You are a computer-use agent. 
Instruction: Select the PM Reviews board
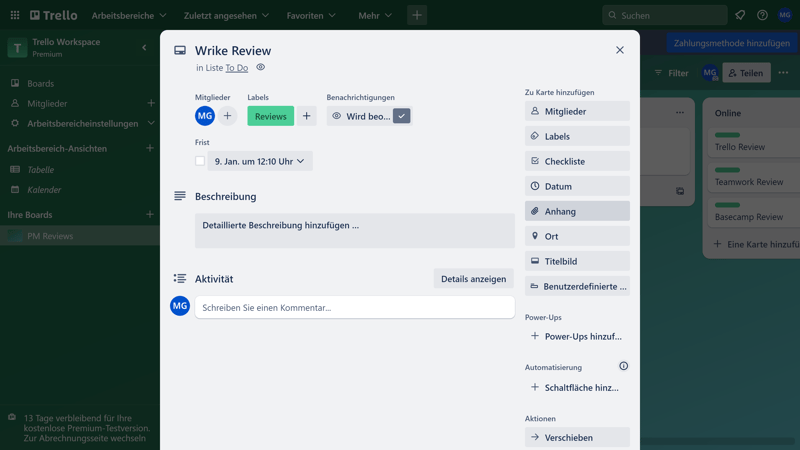click(80, 236)
